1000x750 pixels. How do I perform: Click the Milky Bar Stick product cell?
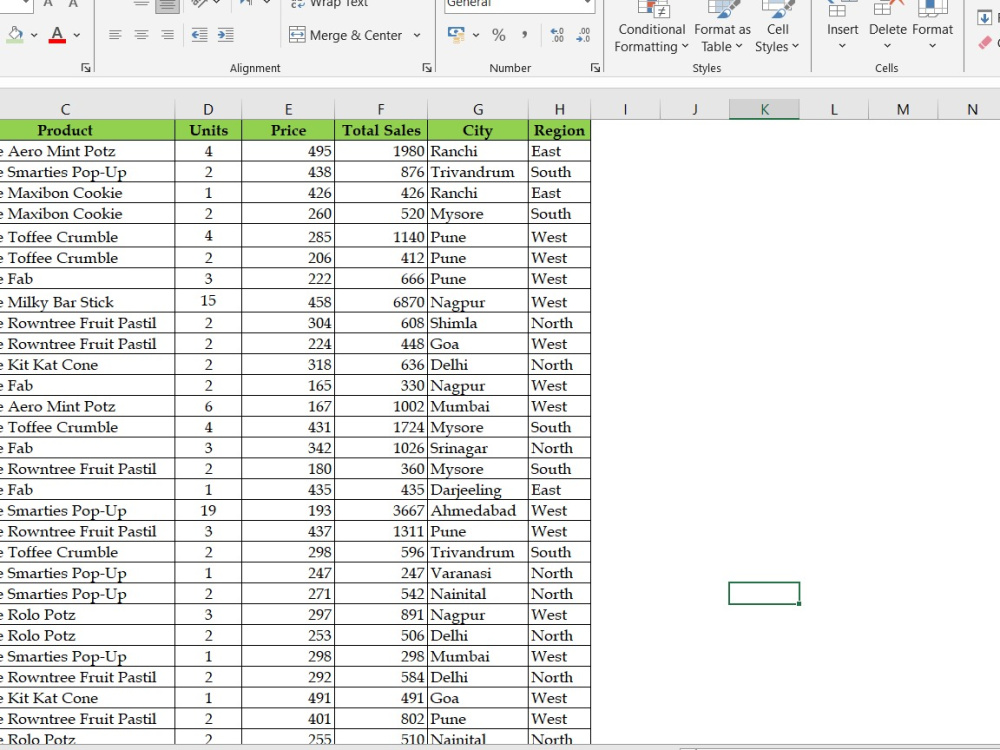coord(87,302)
